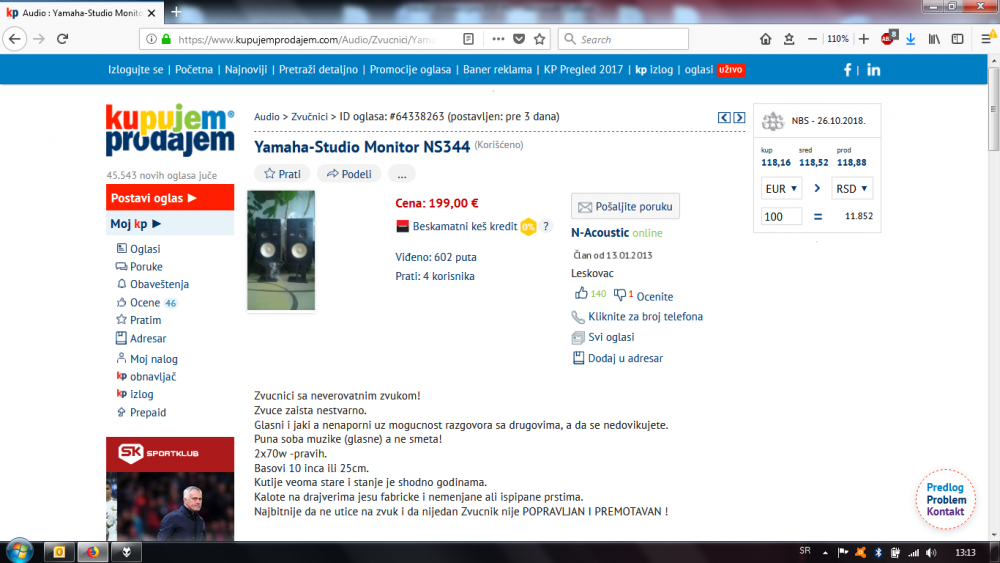Open Ocene in the sidebar

pyautogui.click(x=145, y=302)
